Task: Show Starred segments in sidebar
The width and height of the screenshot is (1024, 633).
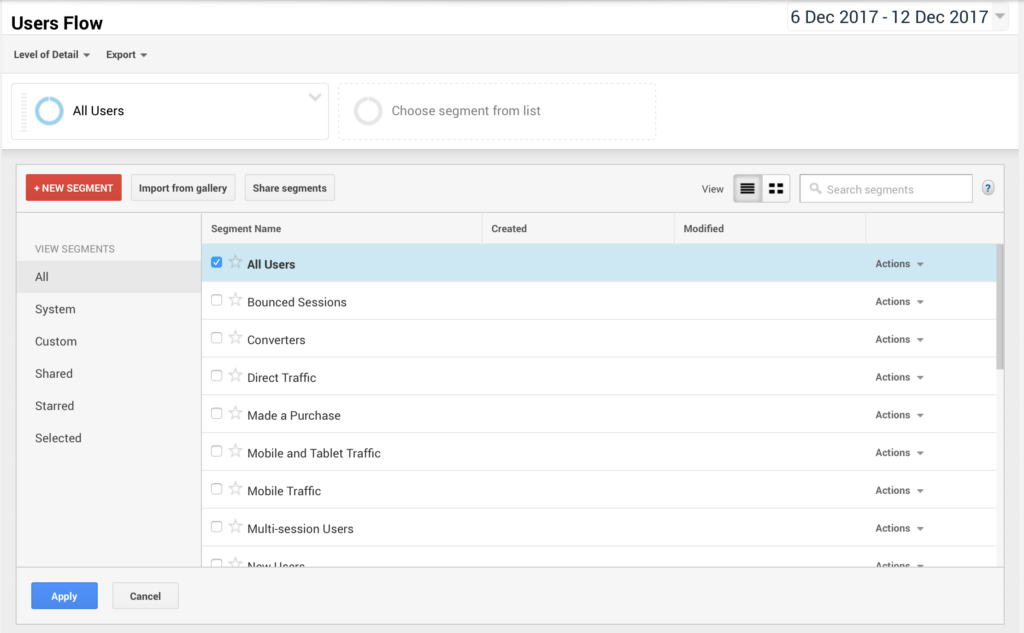Action: tap(55, 406)
